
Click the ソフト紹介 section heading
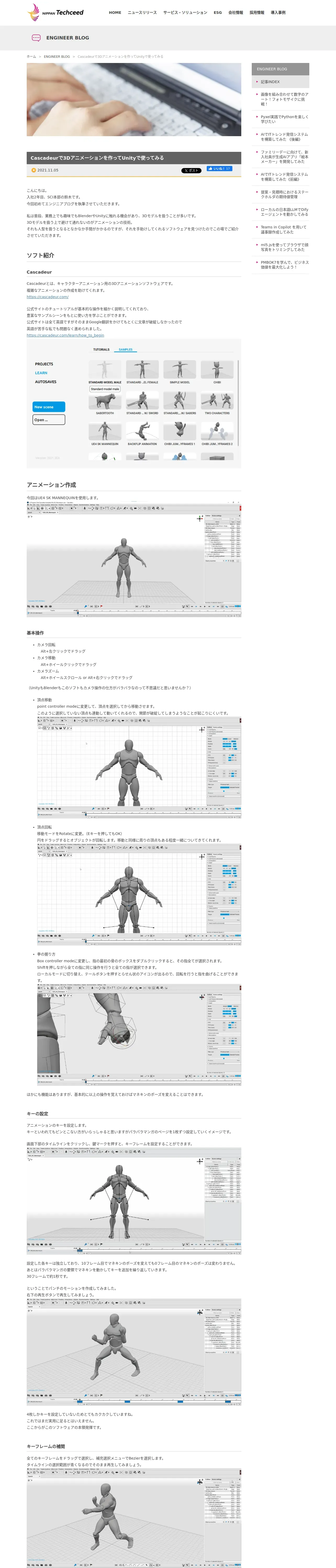(40, 255)
